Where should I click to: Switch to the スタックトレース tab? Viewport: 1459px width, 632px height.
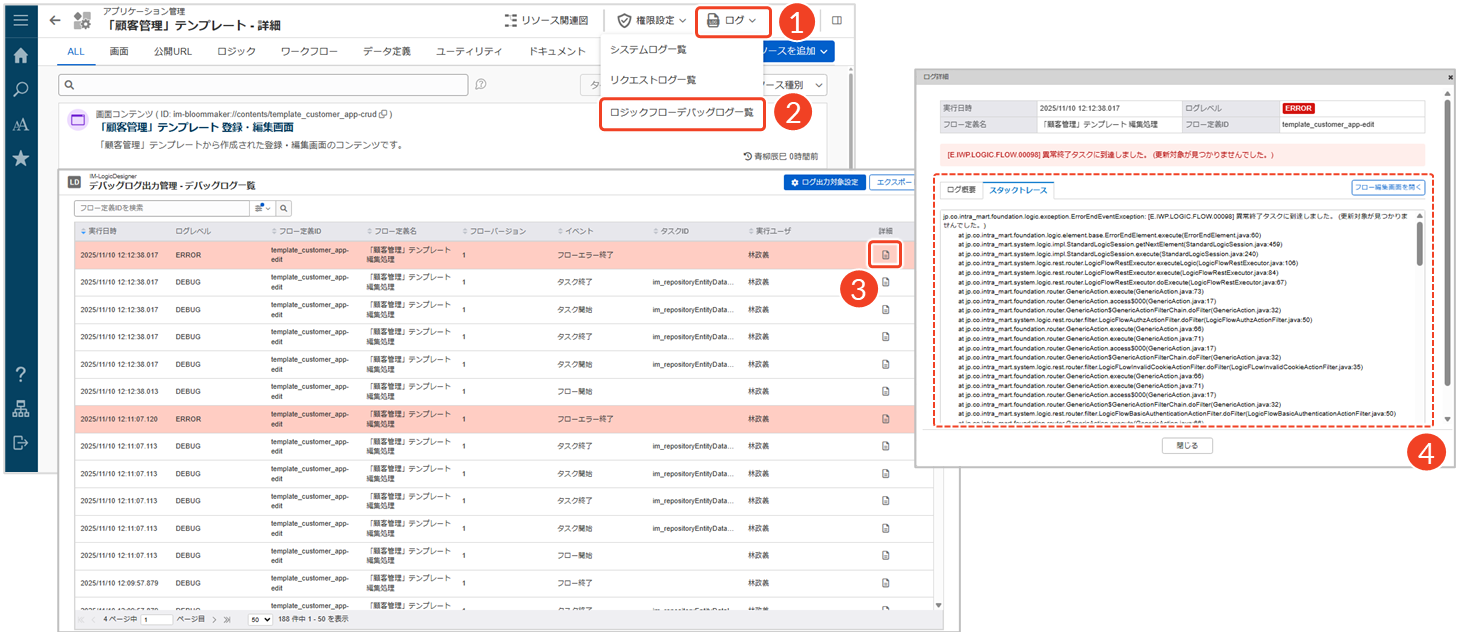1017,189
